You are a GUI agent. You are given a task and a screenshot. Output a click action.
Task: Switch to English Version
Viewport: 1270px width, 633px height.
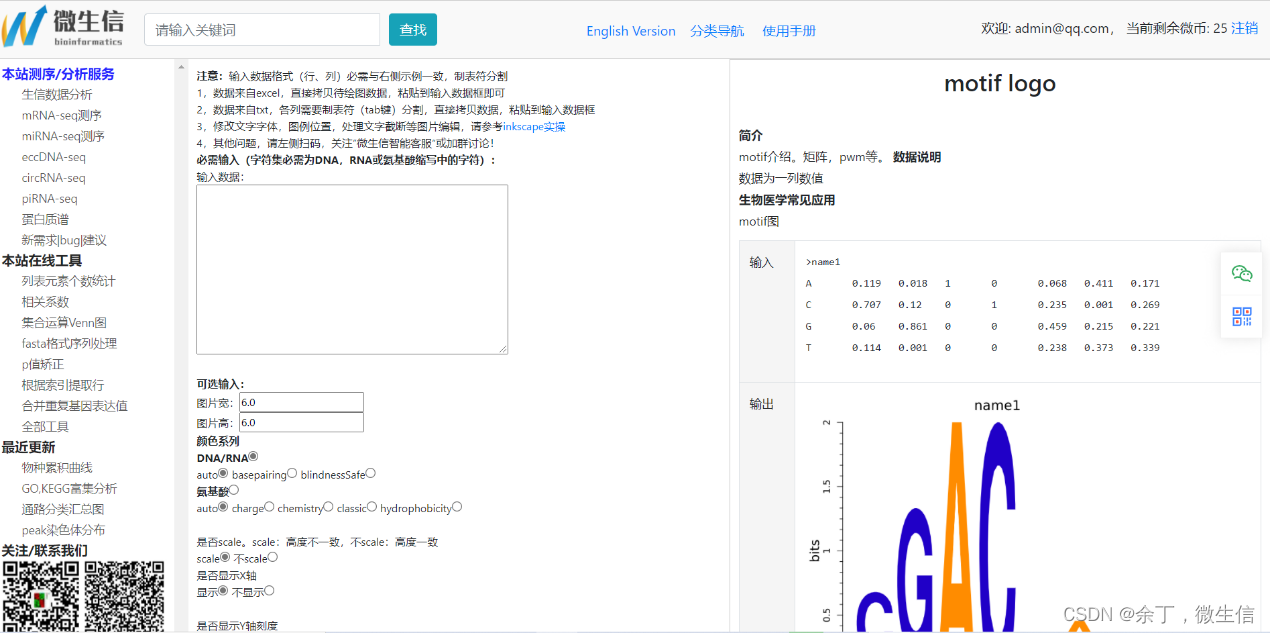631,31
